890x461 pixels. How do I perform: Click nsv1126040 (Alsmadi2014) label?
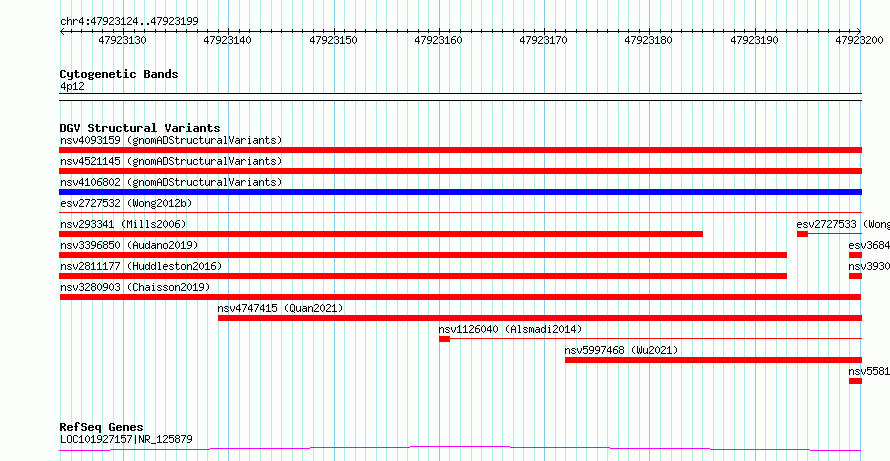pos(510,329)
